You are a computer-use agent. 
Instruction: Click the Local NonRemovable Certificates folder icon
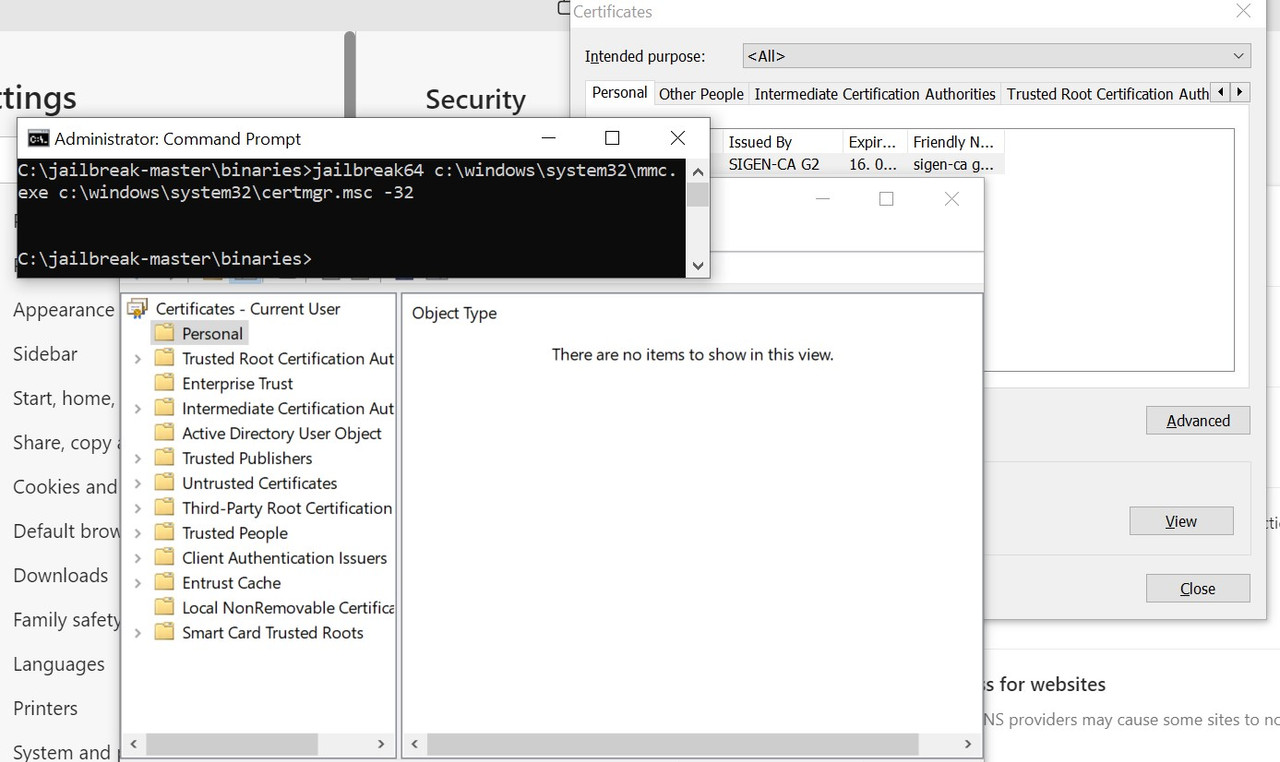164,608
